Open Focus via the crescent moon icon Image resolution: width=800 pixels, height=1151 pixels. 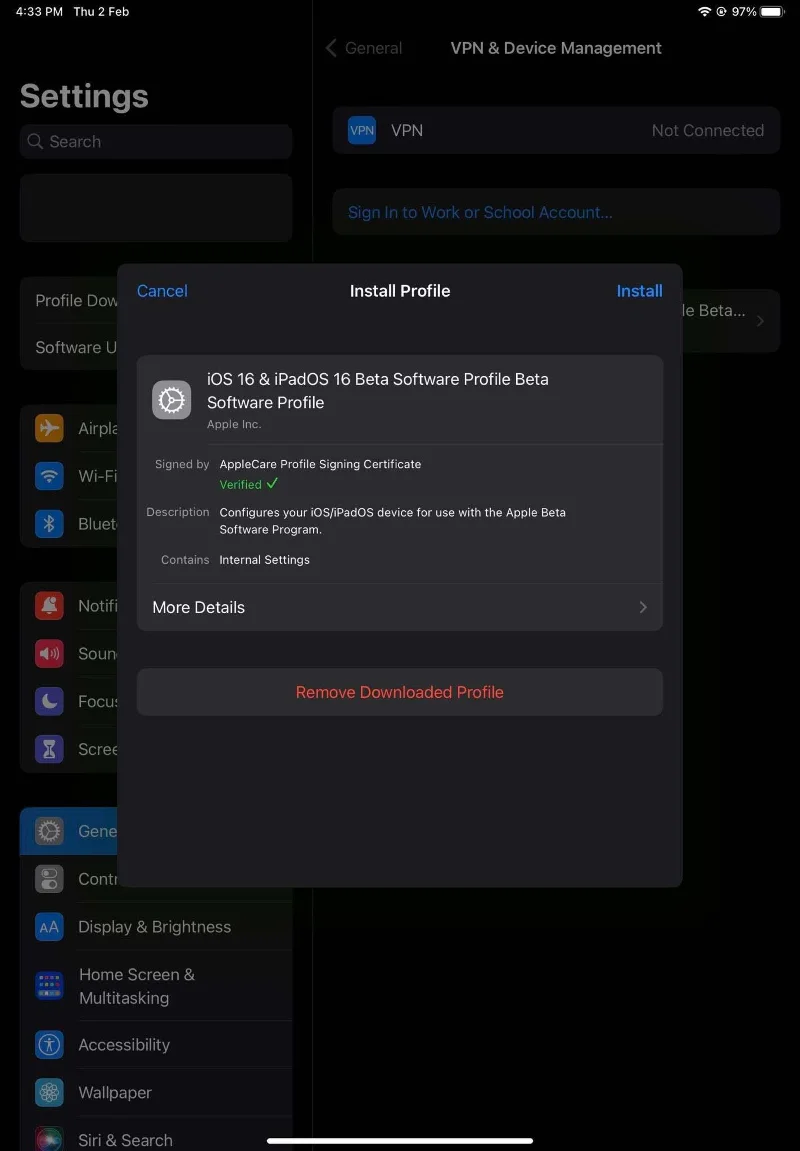(x=48, y=701)
